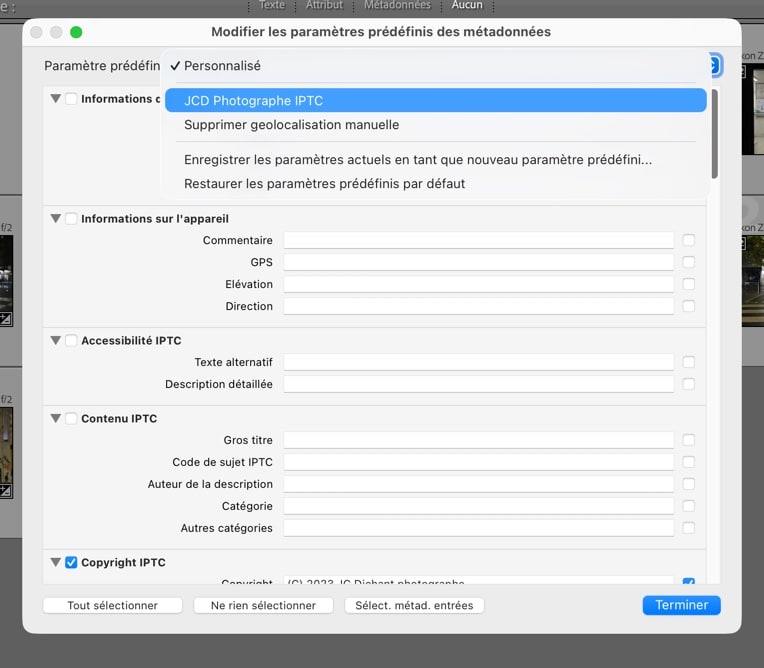Viewport: 764px width, 668px height.
Task: Check the Accessibilité IPTC section checkbox
Action: [71, 340]
